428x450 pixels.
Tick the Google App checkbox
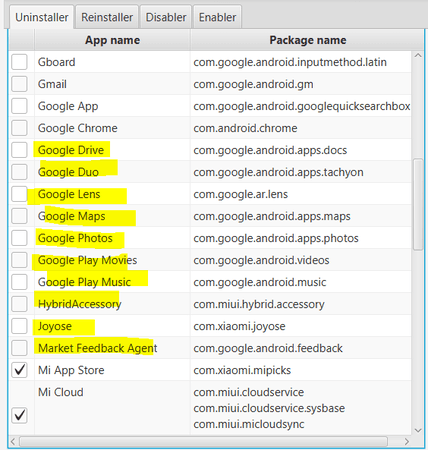point(19,106)
